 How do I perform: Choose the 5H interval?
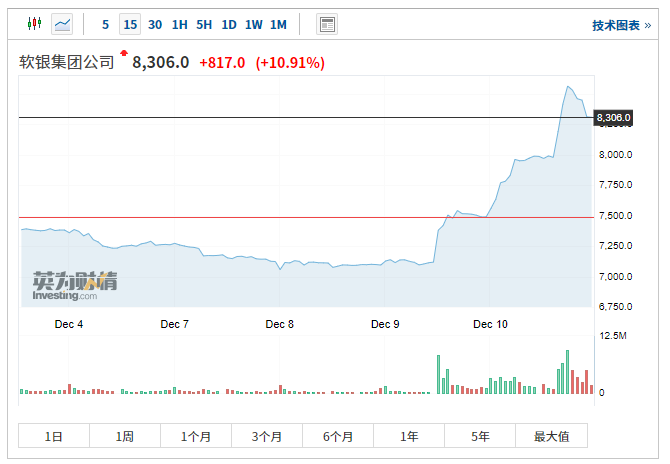[x=204, y=25]
